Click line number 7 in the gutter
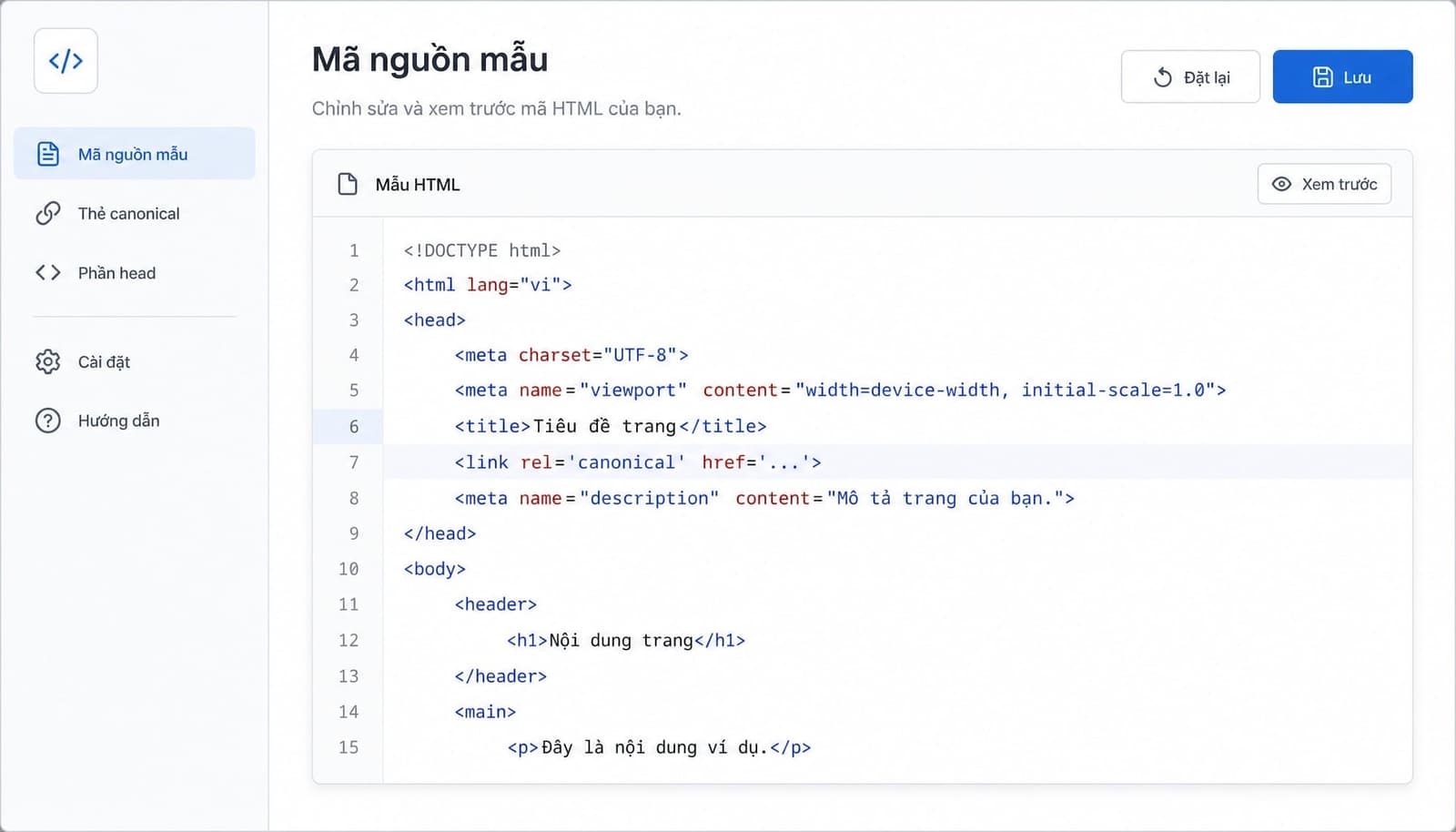Screen dimensions: 1456x832 click(x=354, y=462)
